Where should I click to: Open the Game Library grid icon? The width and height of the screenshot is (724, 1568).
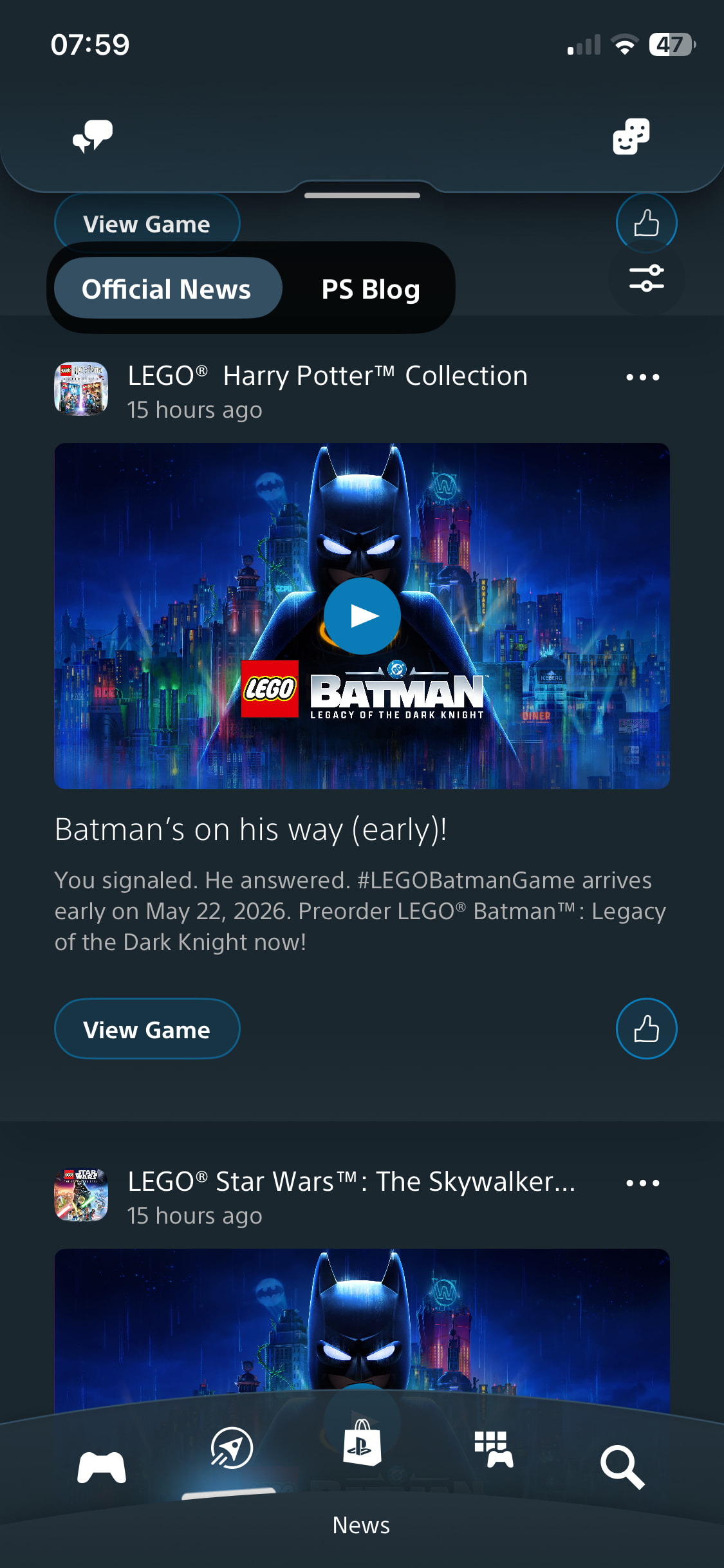[494, 1449]
